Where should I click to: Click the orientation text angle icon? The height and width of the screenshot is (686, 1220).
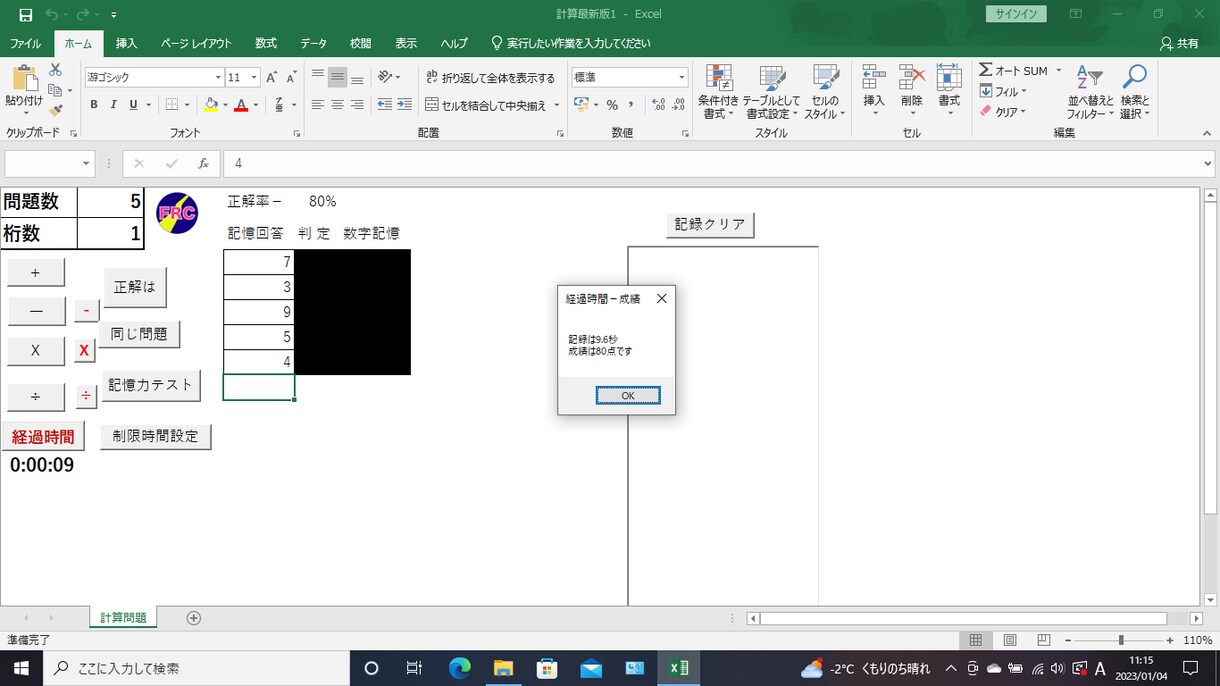pos(385,77)
